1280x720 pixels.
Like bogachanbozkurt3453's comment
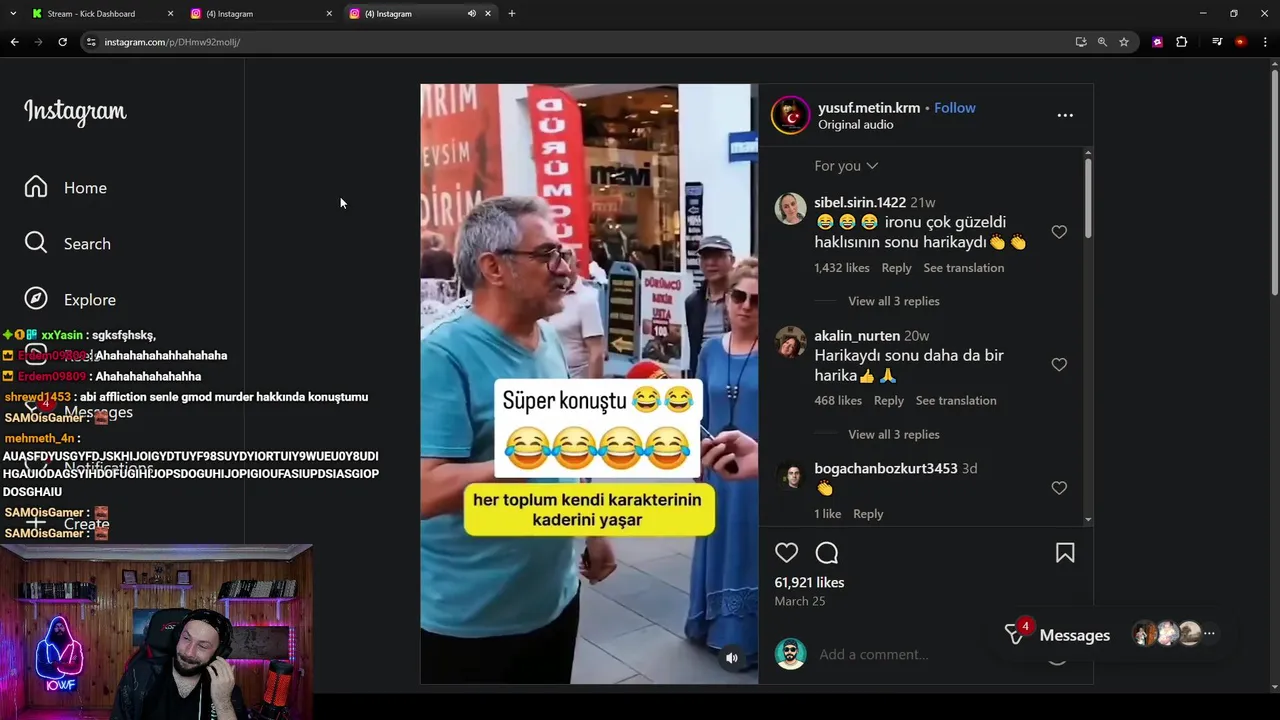click(1059, 488)
